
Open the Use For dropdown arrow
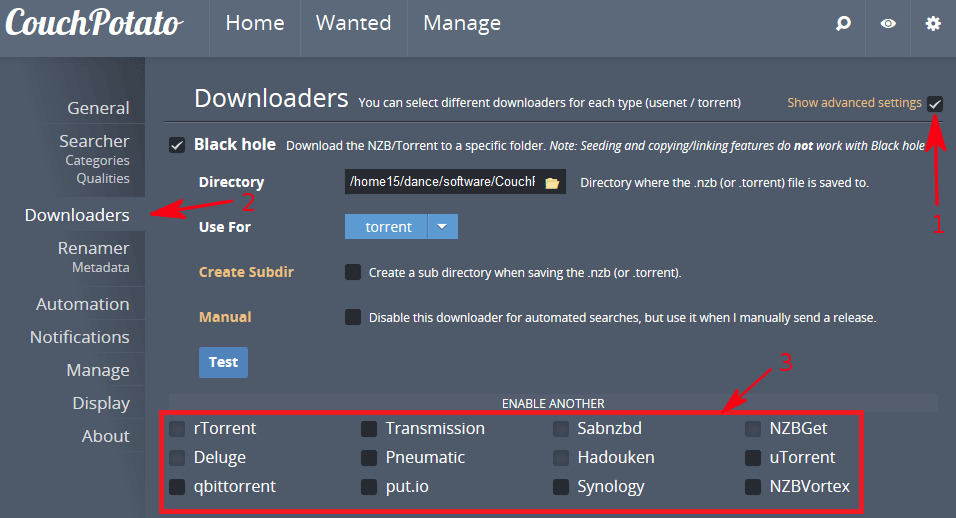[x=443, y=227]
